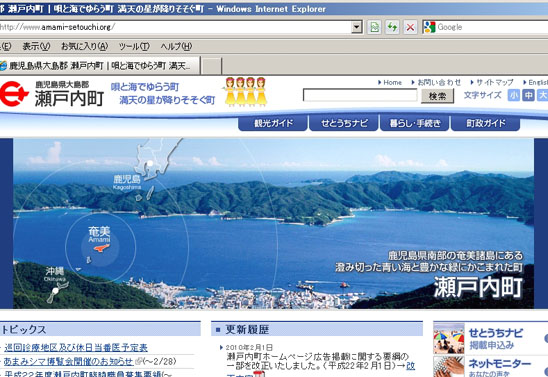Click the IE page icon on tab
548x377 pixels.
click(x=3, y=65)
